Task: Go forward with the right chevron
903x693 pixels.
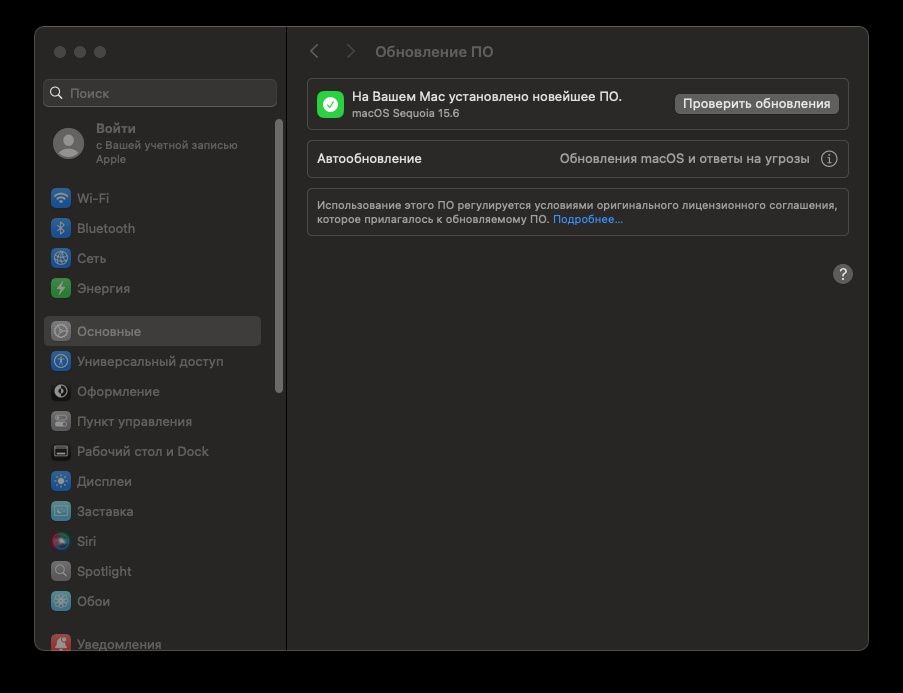Action: tap(350, 51)
